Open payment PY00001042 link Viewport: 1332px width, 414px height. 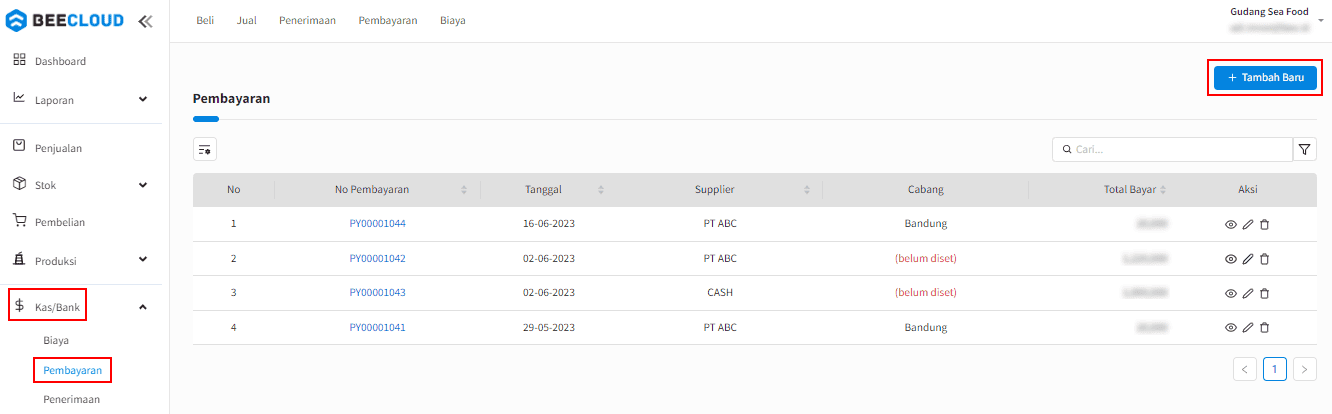(377, 258)
